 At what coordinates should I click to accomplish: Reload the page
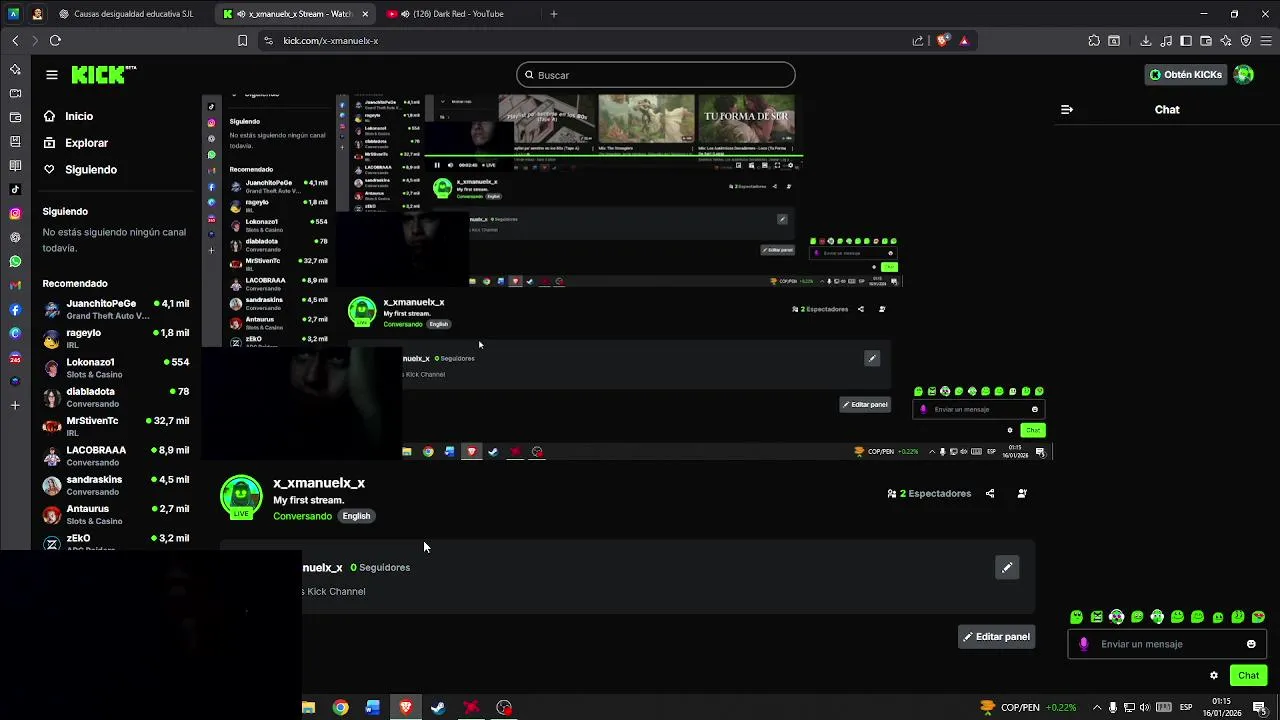point(55,41)
